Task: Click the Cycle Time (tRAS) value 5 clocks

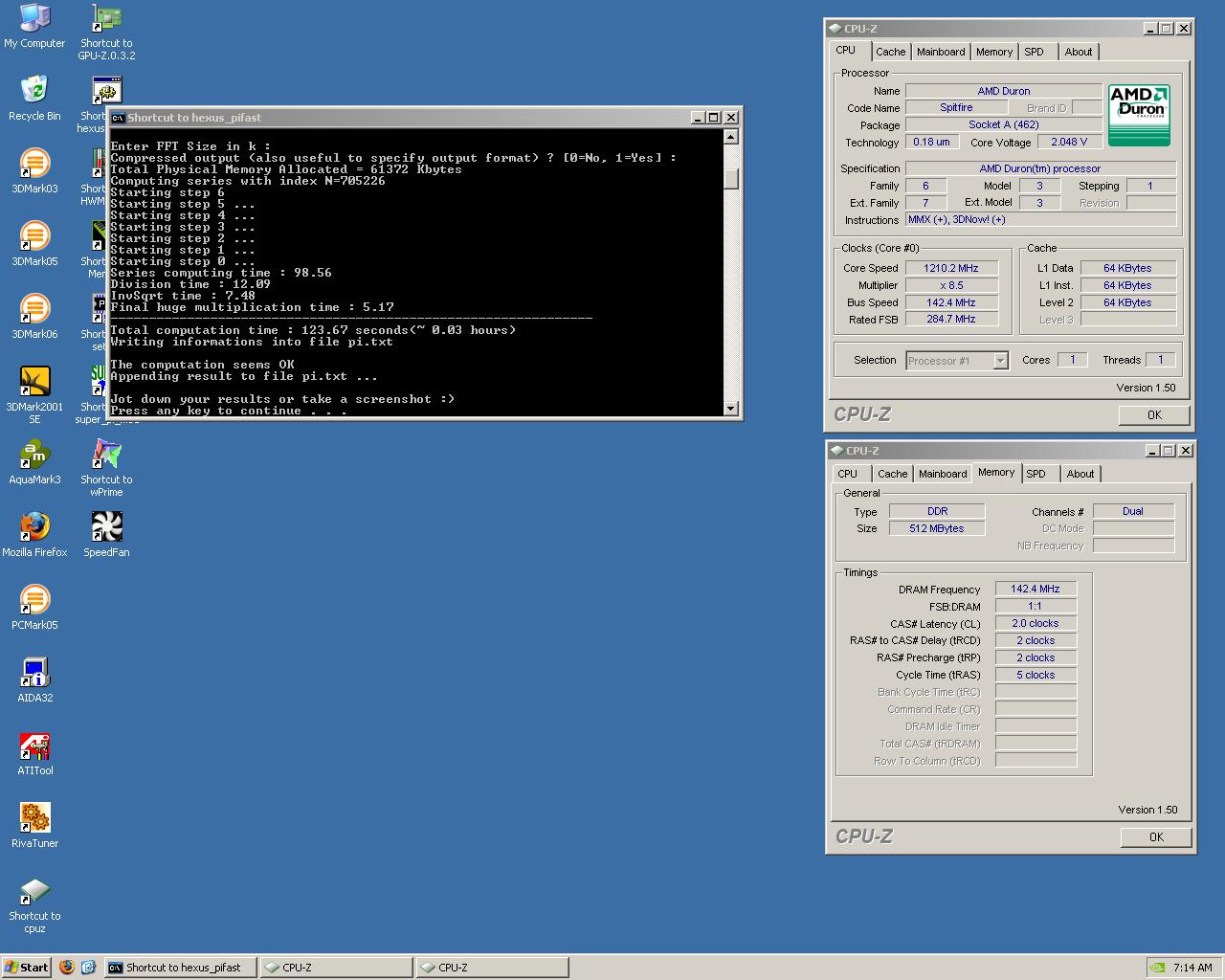Action: [1036, 675]
